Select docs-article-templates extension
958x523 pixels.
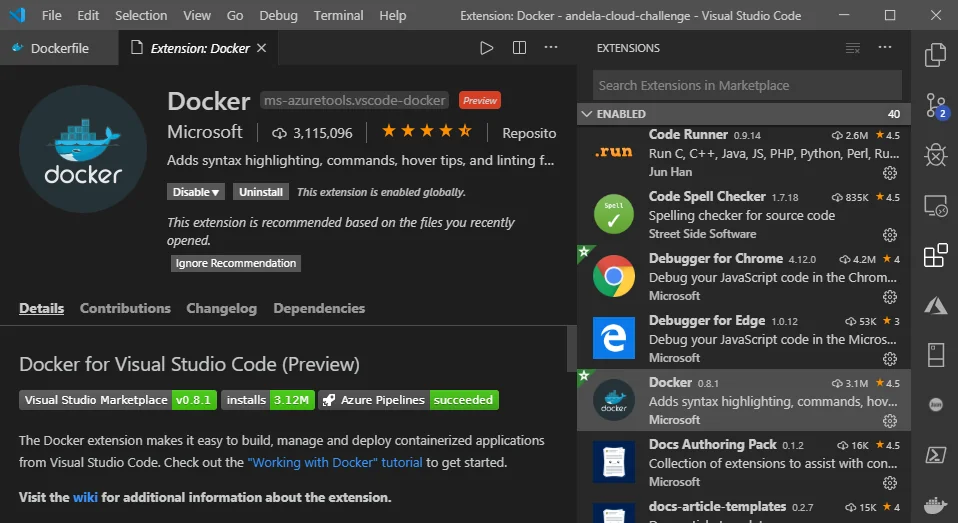click(744, 509)
